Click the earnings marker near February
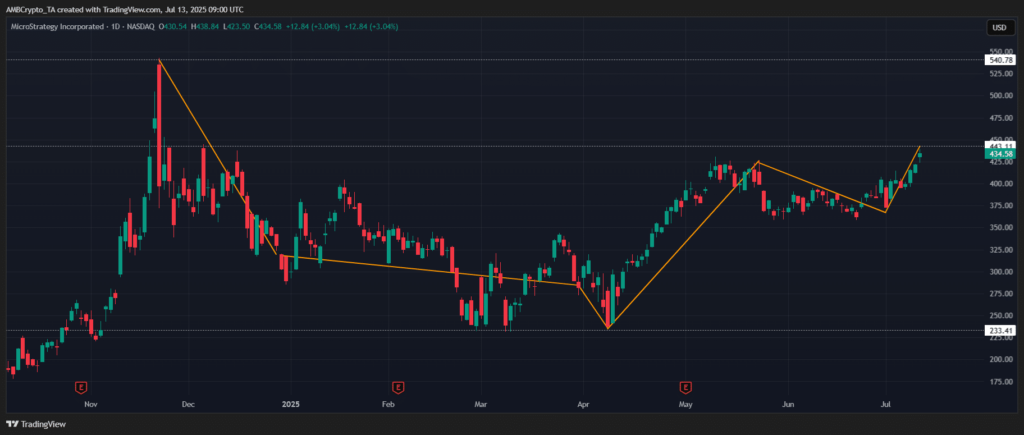Viewport: 1024px width, 435px height. (x=398, y=385)
